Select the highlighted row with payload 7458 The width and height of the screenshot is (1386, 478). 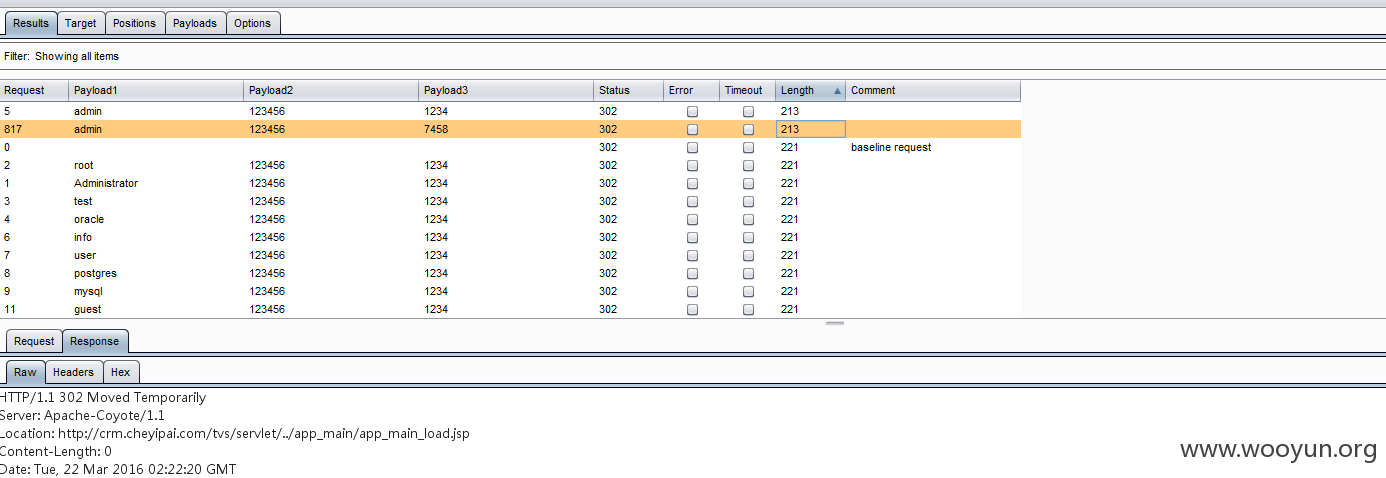(510, 129)
